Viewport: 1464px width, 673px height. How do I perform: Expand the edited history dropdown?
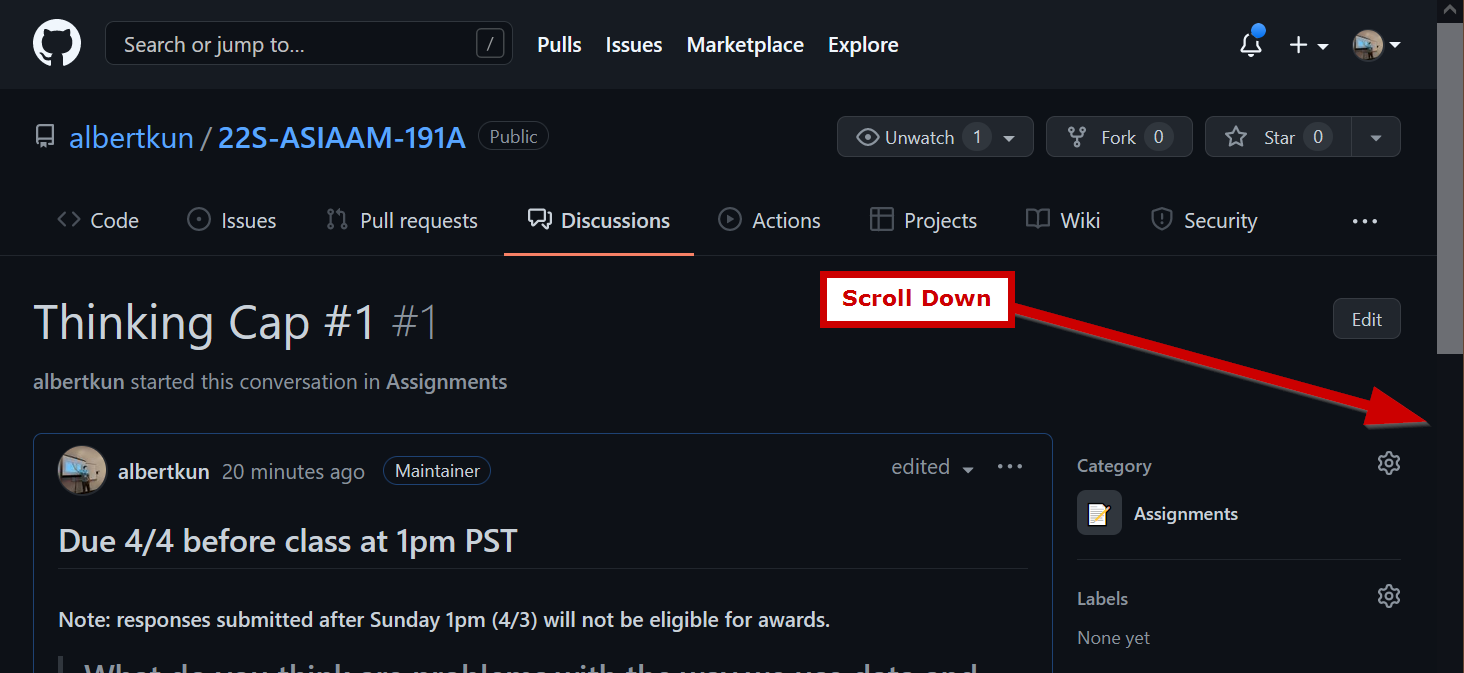tap(932, 467)
